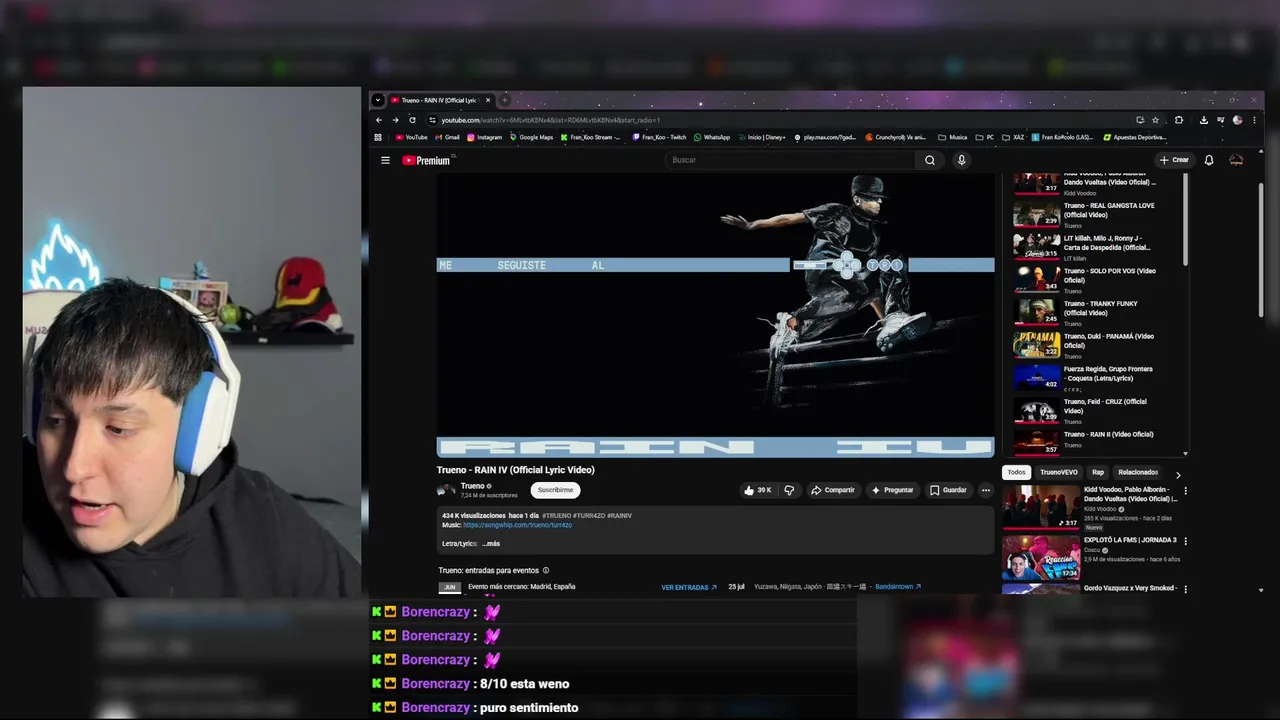Click the #TRUENO hashtag

(x=558, y=515)
